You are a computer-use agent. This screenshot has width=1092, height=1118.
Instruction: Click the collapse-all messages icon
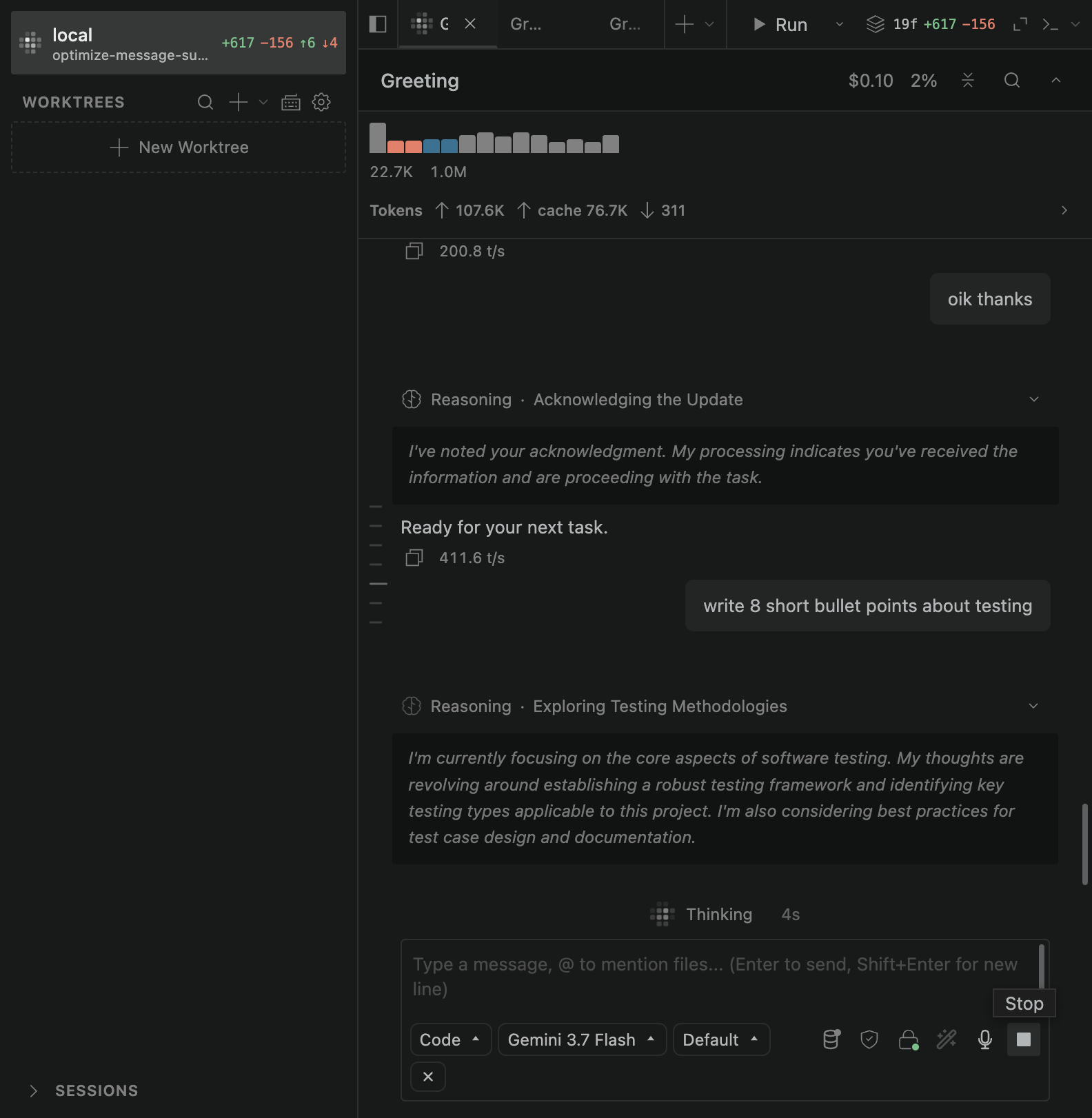pyautogui.click(x=968, y=81)
